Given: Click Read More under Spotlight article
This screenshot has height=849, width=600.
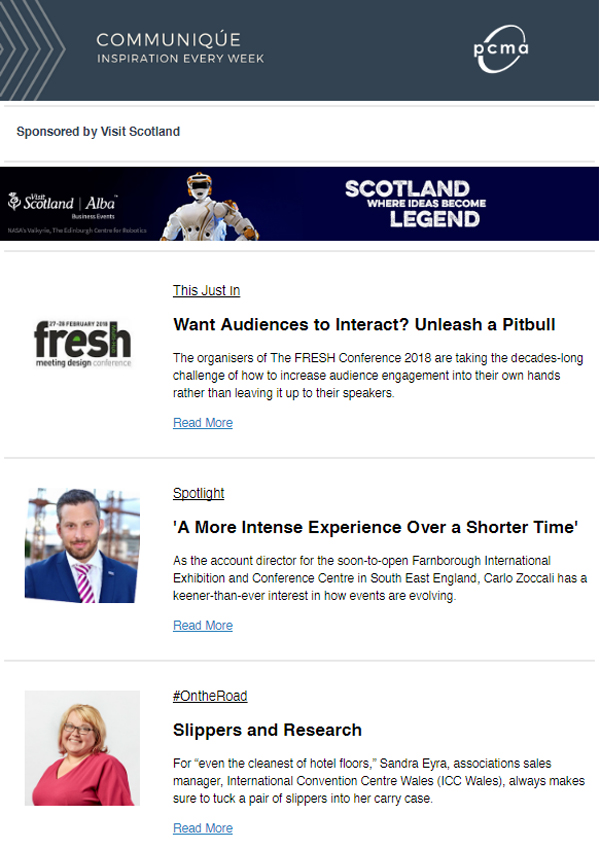Looking at the screenshot, I should (203, 625).
